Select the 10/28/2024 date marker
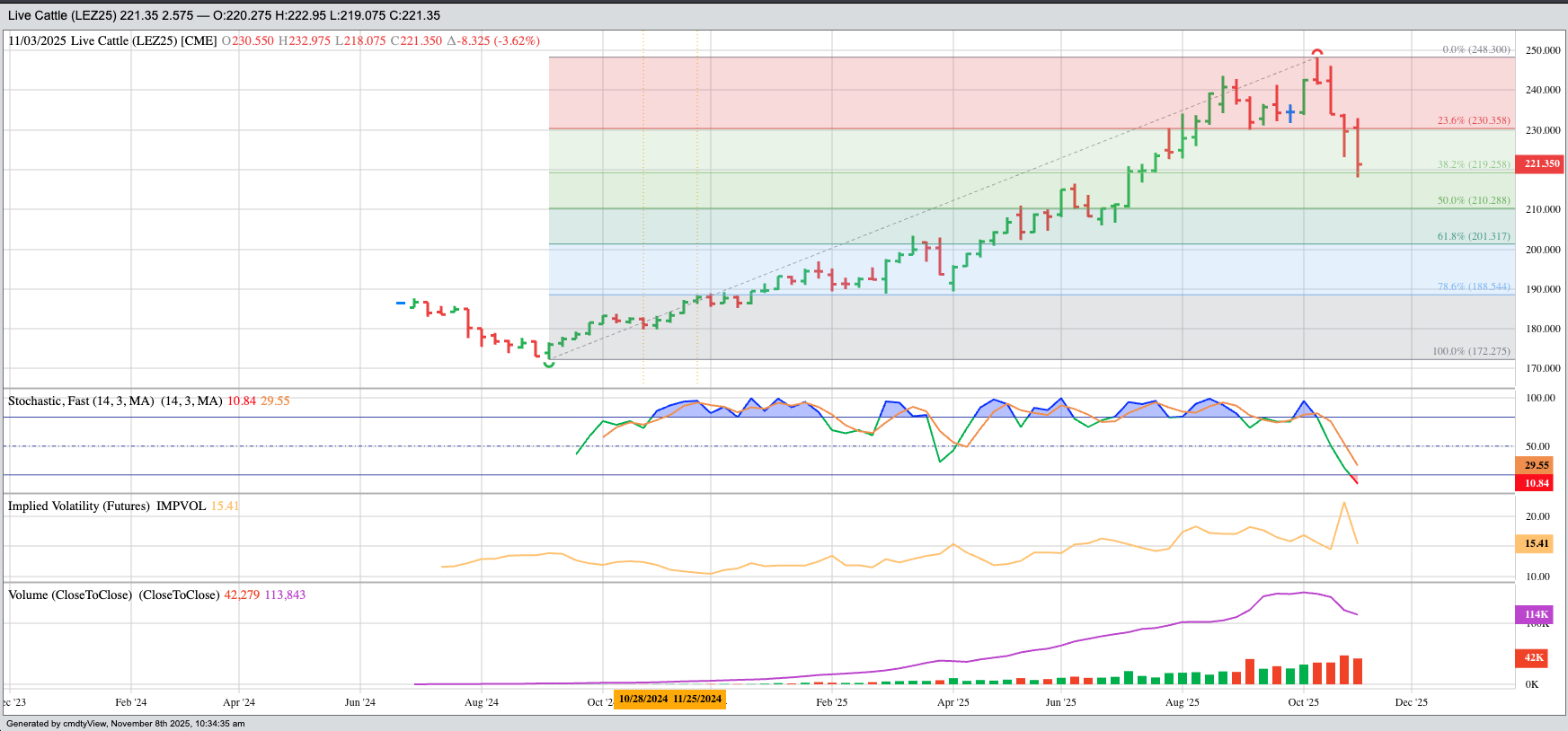 point(642,699)
